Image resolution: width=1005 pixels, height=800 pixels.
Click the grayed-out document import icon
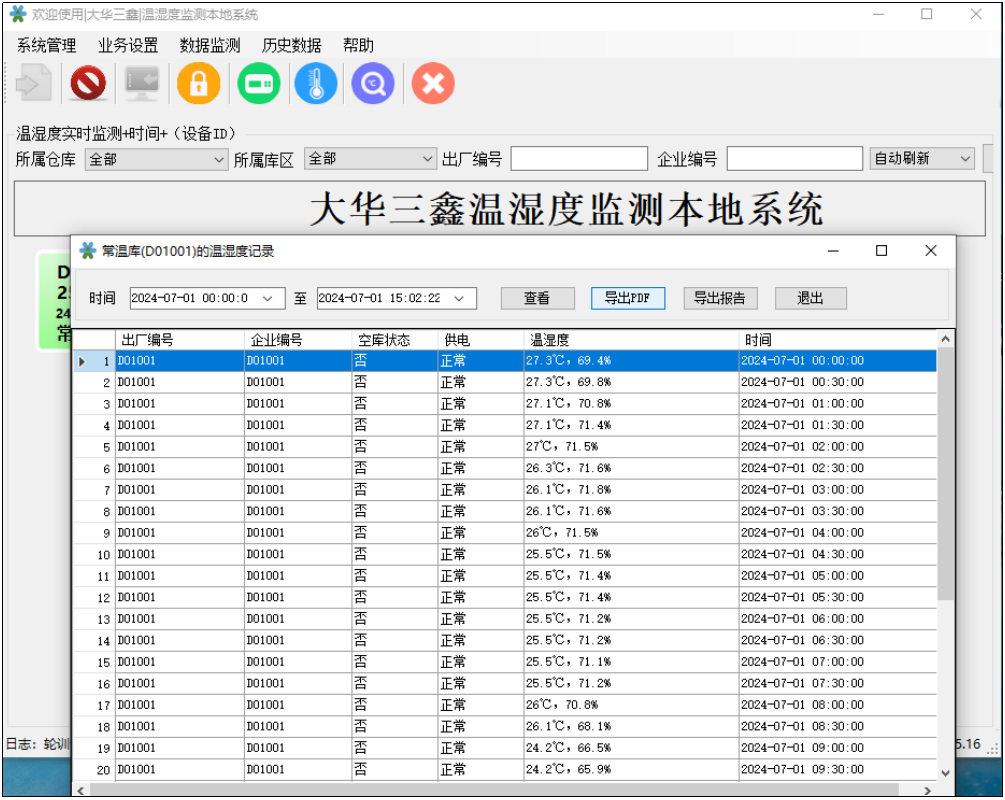[34, 84]
